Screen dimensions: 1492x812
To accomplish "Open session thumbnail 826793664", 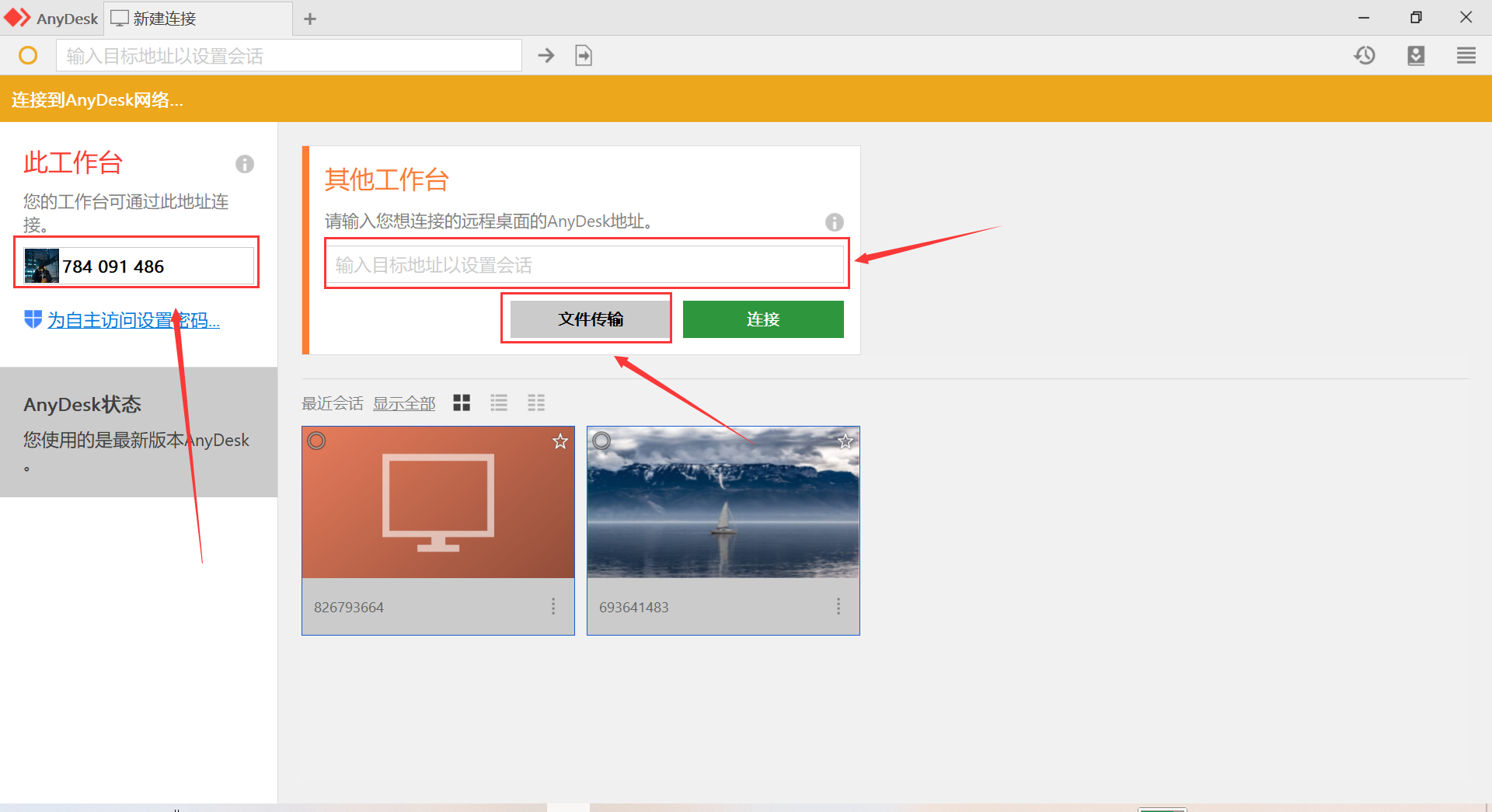I will click(438, 502).
